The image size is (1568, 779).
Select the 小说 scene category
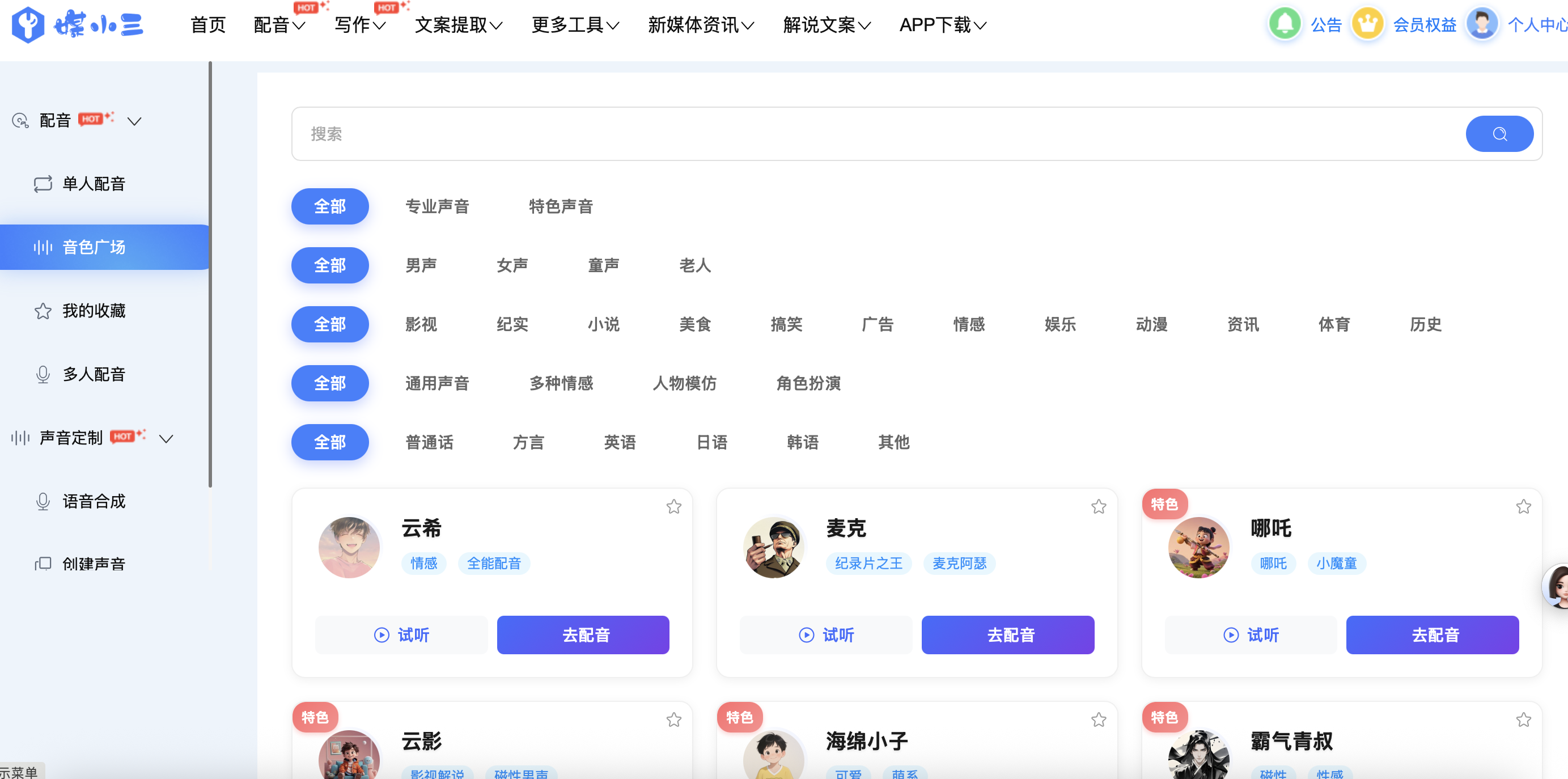[x=603, y=324]
